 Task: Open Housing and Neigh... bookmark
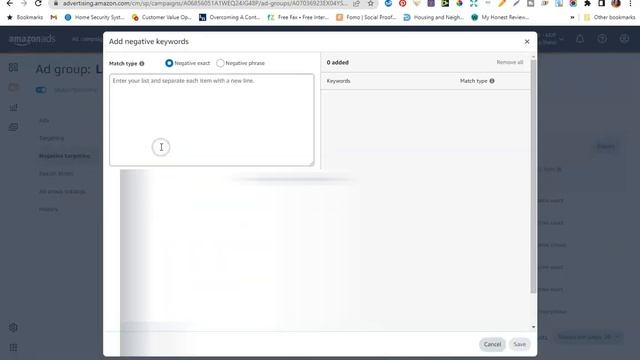coord(433,18)
